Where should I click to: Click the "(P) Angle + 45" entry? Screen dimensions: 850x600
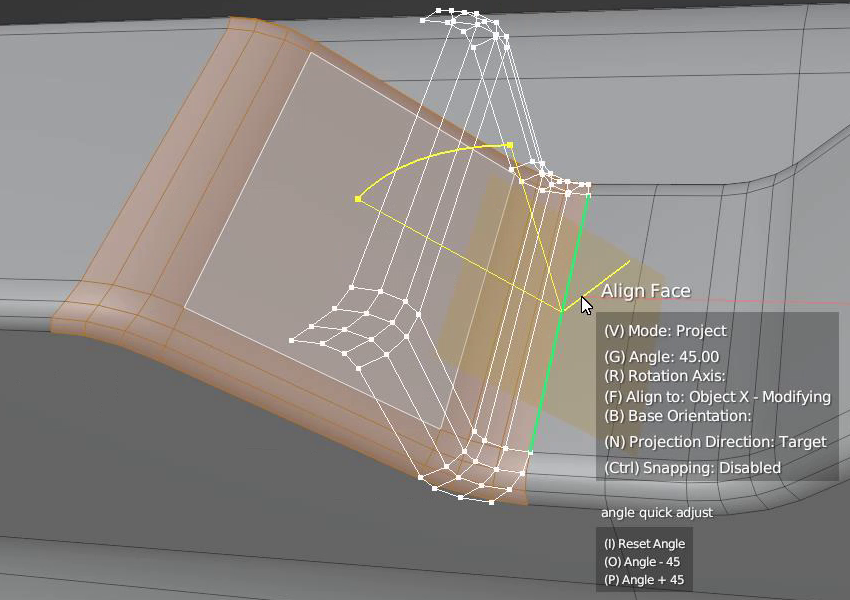[644, 579]
